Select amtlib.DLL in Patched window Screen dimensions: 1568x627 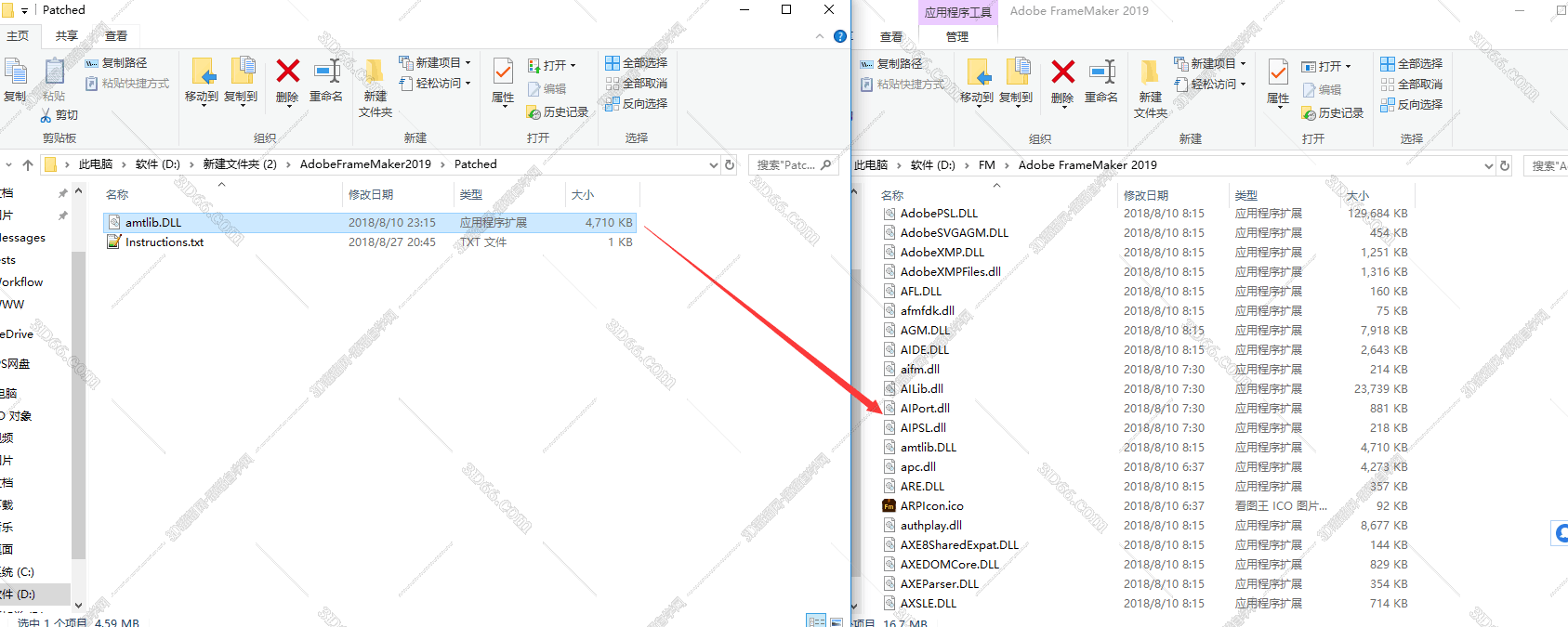(369, 223)
